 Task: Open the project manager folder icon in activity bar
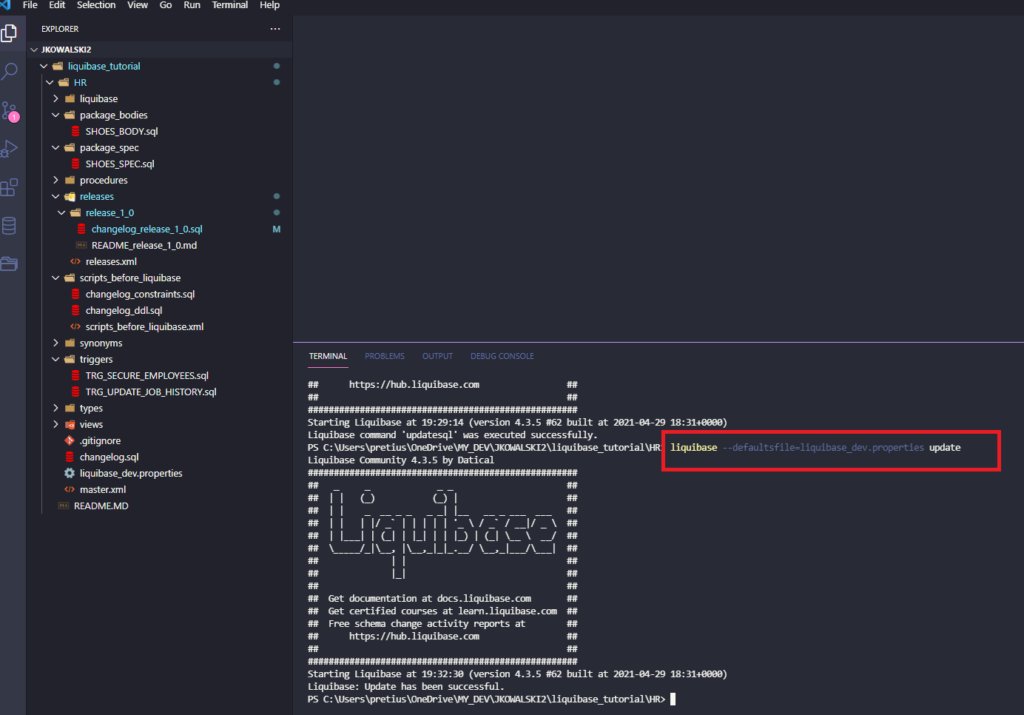(x=9, y=264)
